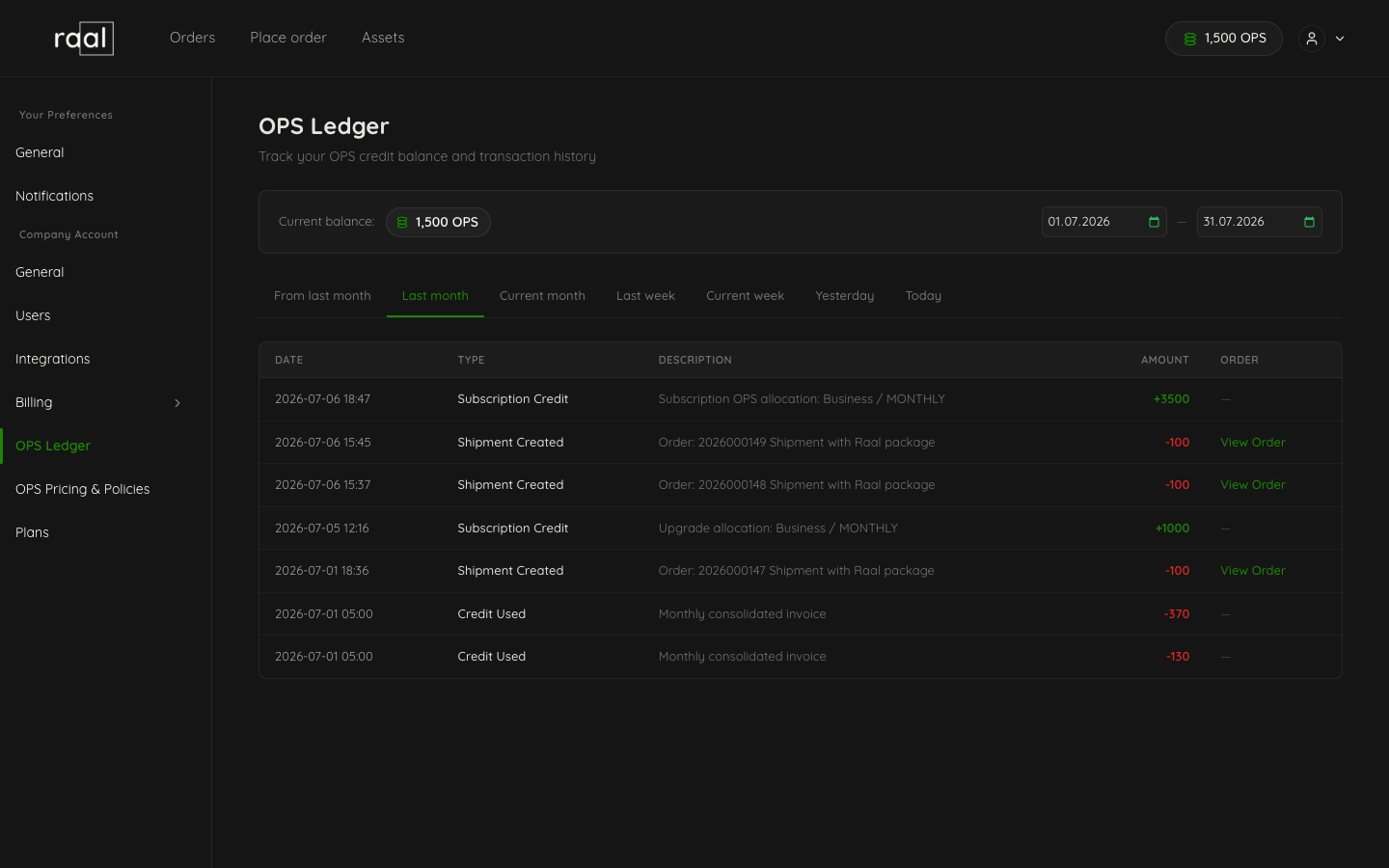This screenshot has height=868, width=1389.
Task: Click the start date field 01.07.2026
Action: [1103, 222]
